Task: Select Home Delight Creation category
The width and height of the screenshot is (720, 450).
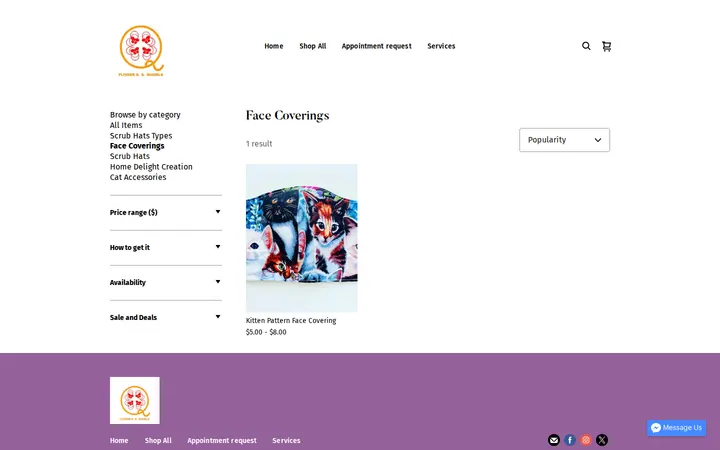Action: pos(151,167)
